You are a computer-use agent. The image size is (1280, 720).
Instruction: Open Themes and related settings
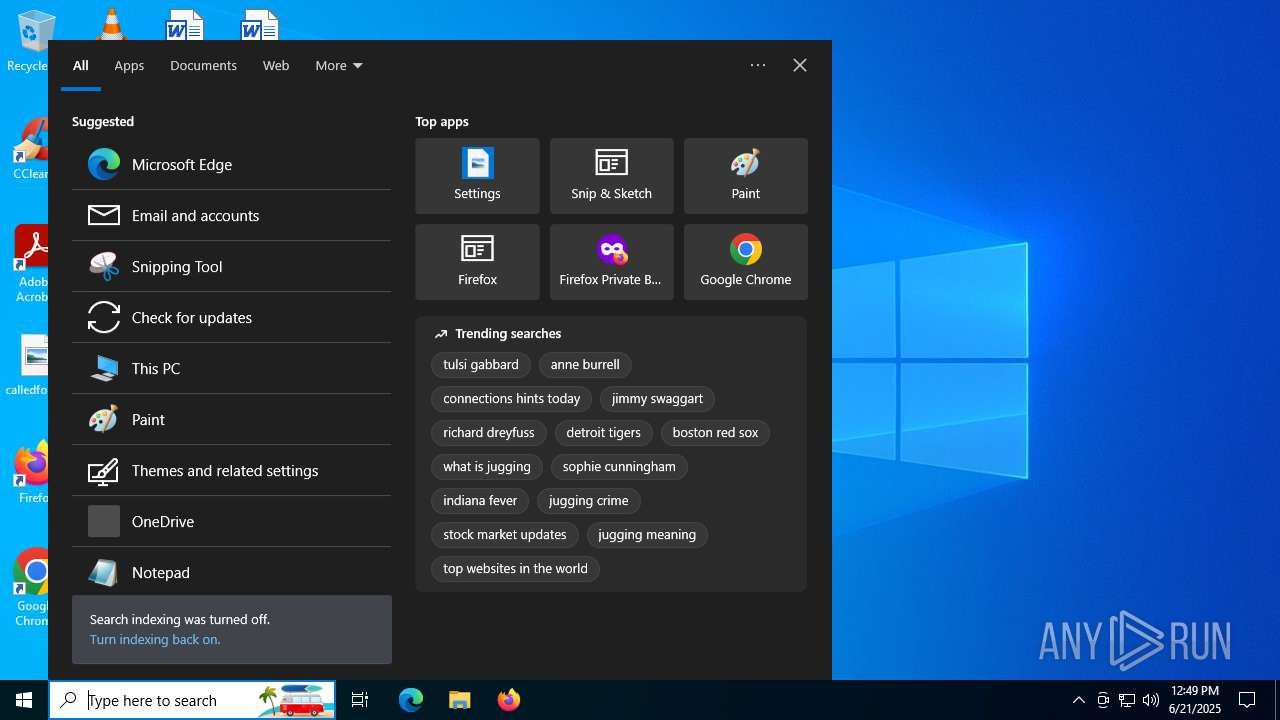click(x=231, y=471)
